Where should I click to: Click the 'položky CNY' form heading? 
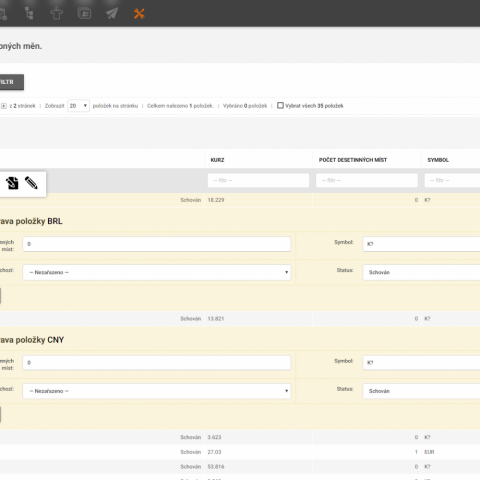pyautogui.click(x=40, y=340)
